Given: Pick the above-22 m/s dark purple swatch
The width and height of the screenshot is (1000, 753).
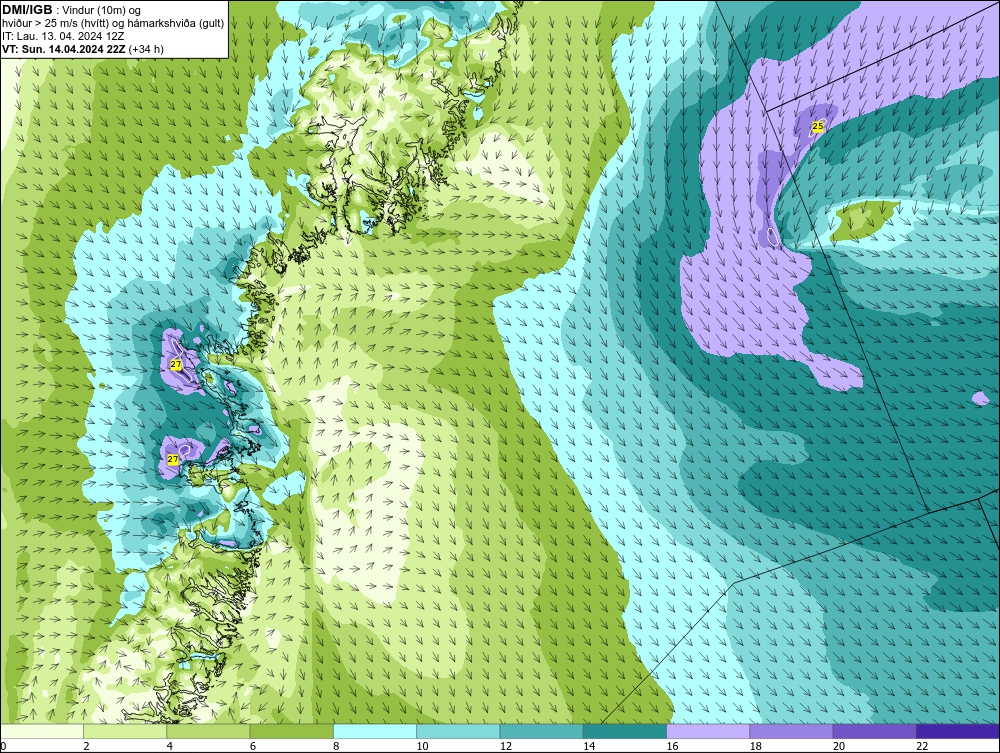Looking at the screenshot, I should (x=958, y=731).
